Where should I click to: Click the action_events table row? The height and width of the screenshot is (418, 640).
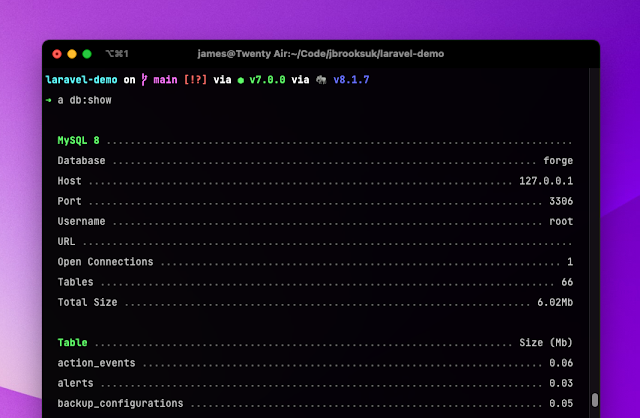click(96, 362)
